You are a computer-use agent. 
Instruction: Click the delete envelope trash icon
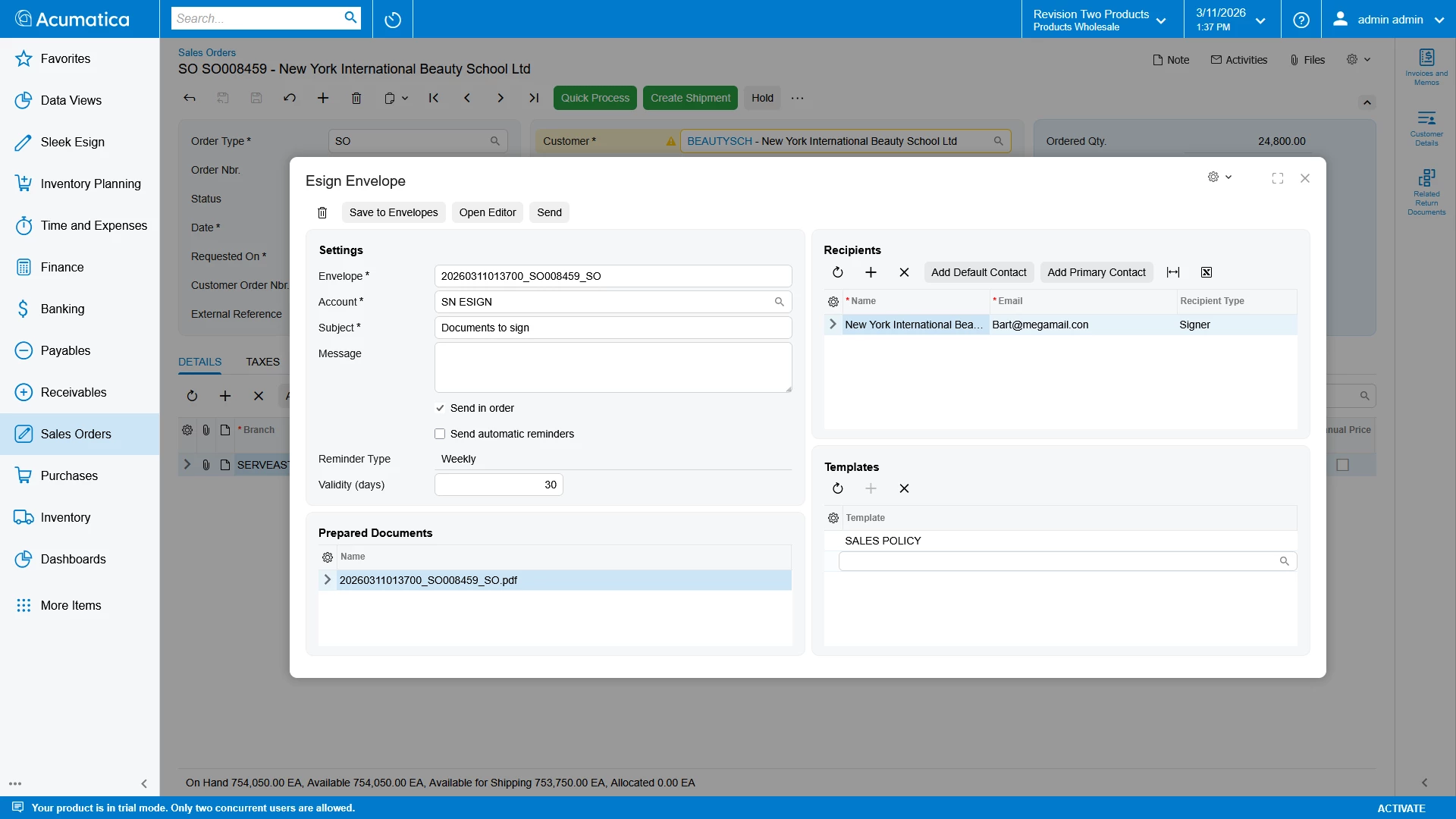(322, 212)
